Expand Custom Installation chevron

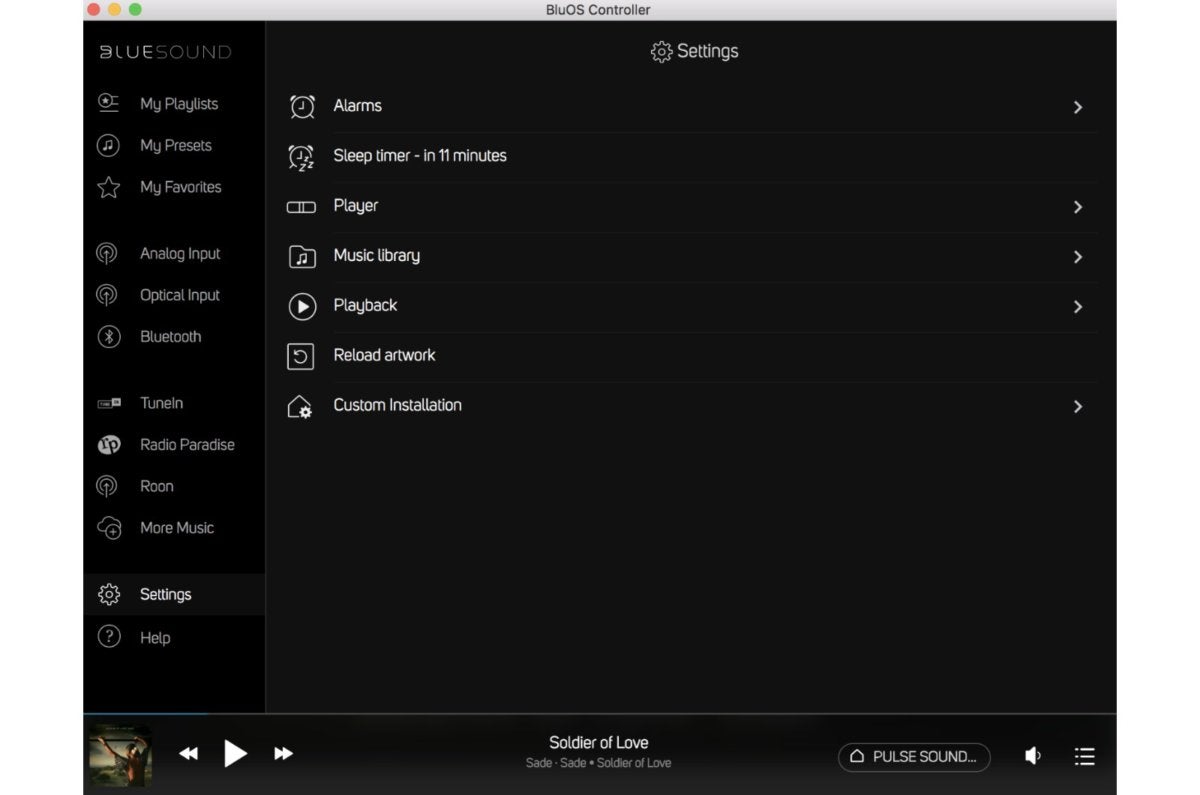click(x=1078, y=407)
